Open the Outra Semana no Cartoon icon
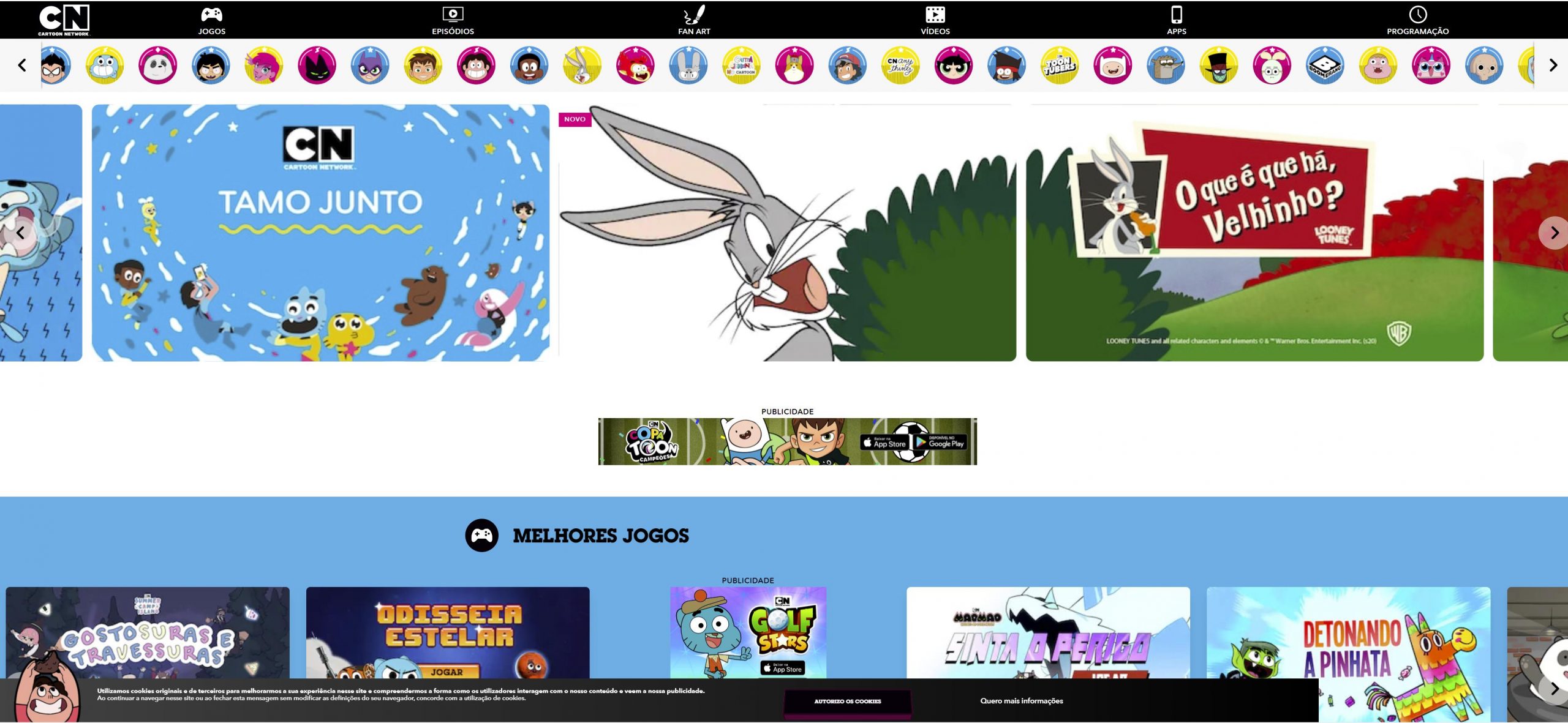 [x=742, y=65]
